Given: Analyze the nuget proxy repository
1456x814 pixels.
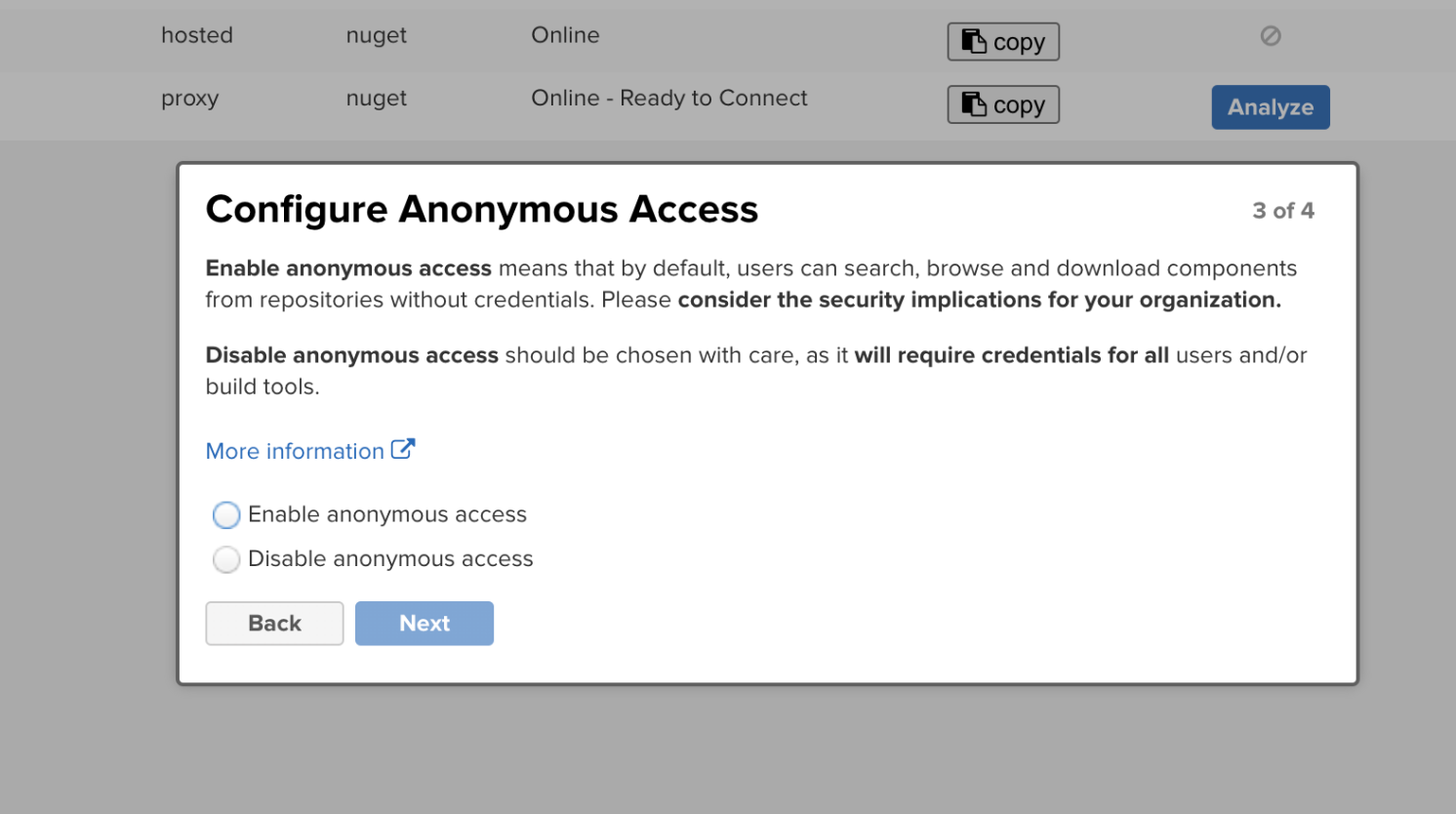Looking at the screenshot, I should 1271,107.
